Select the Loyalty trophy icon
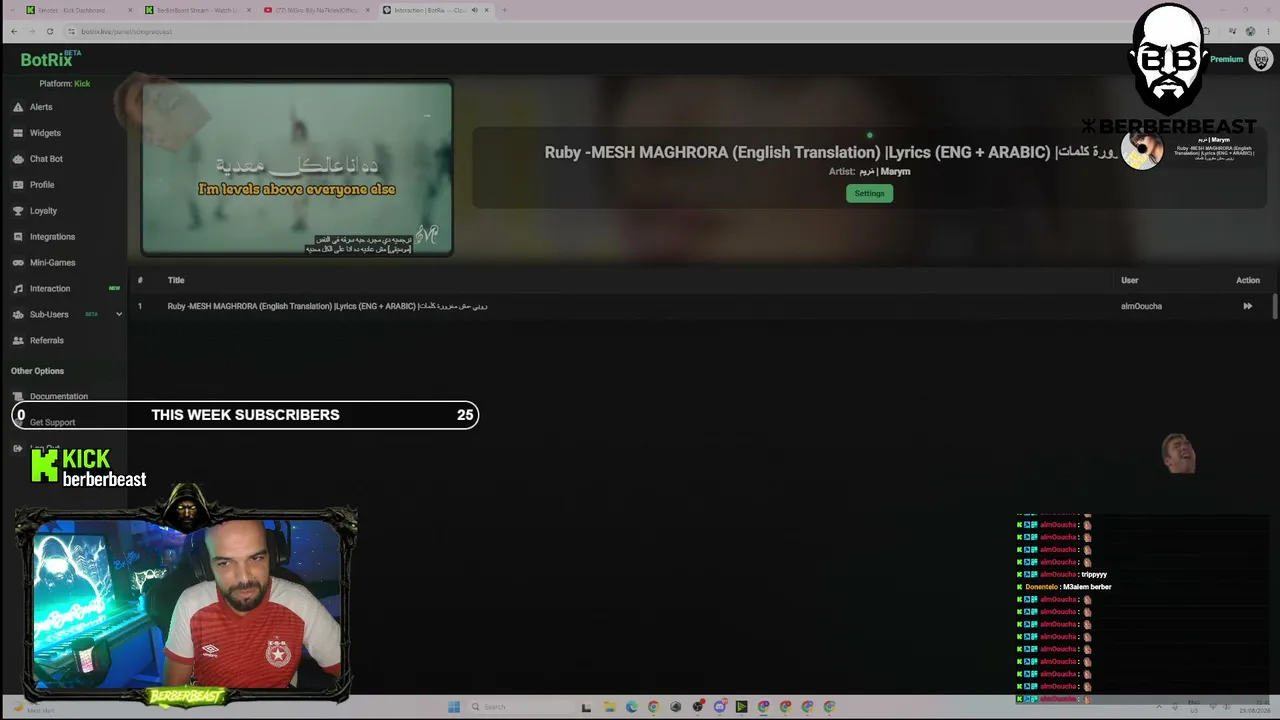 click(x=18, y=211)
